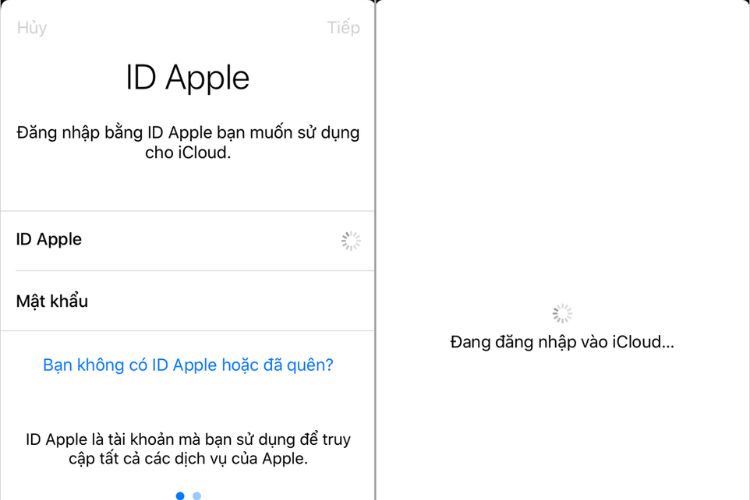The height and width of the screenshot is (500, 750).
Task: Select the first dark blue page dot
Action: pyautogui.click(x=180, y=496)
